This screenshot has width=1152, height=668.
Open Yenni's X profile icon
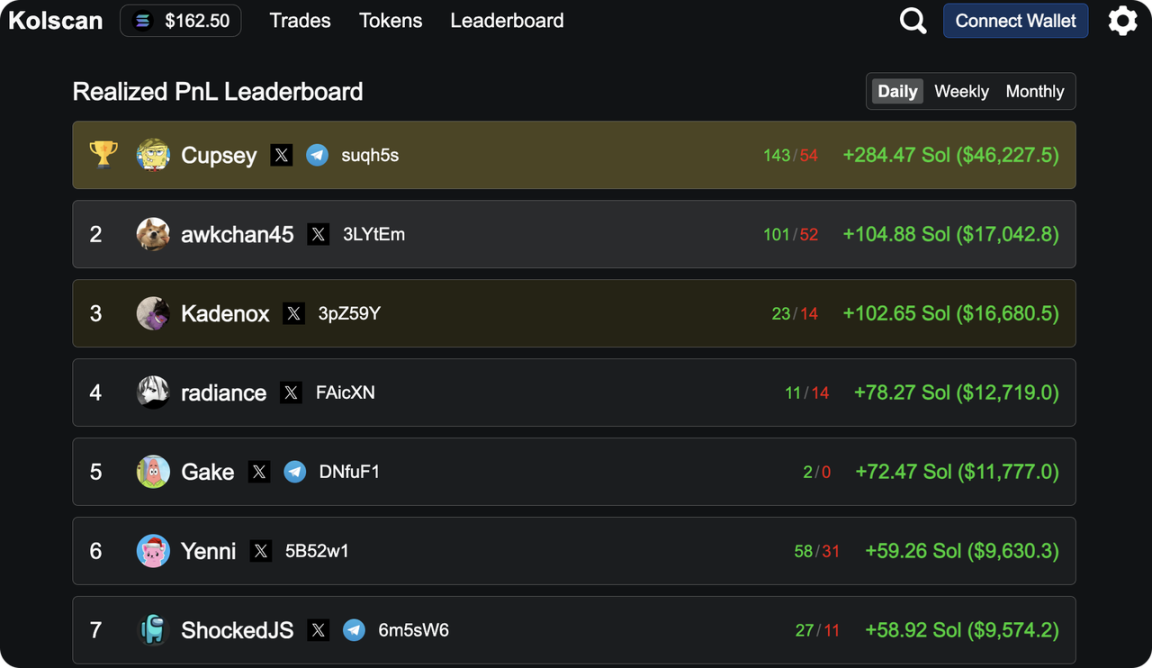[x=261, y=551]
